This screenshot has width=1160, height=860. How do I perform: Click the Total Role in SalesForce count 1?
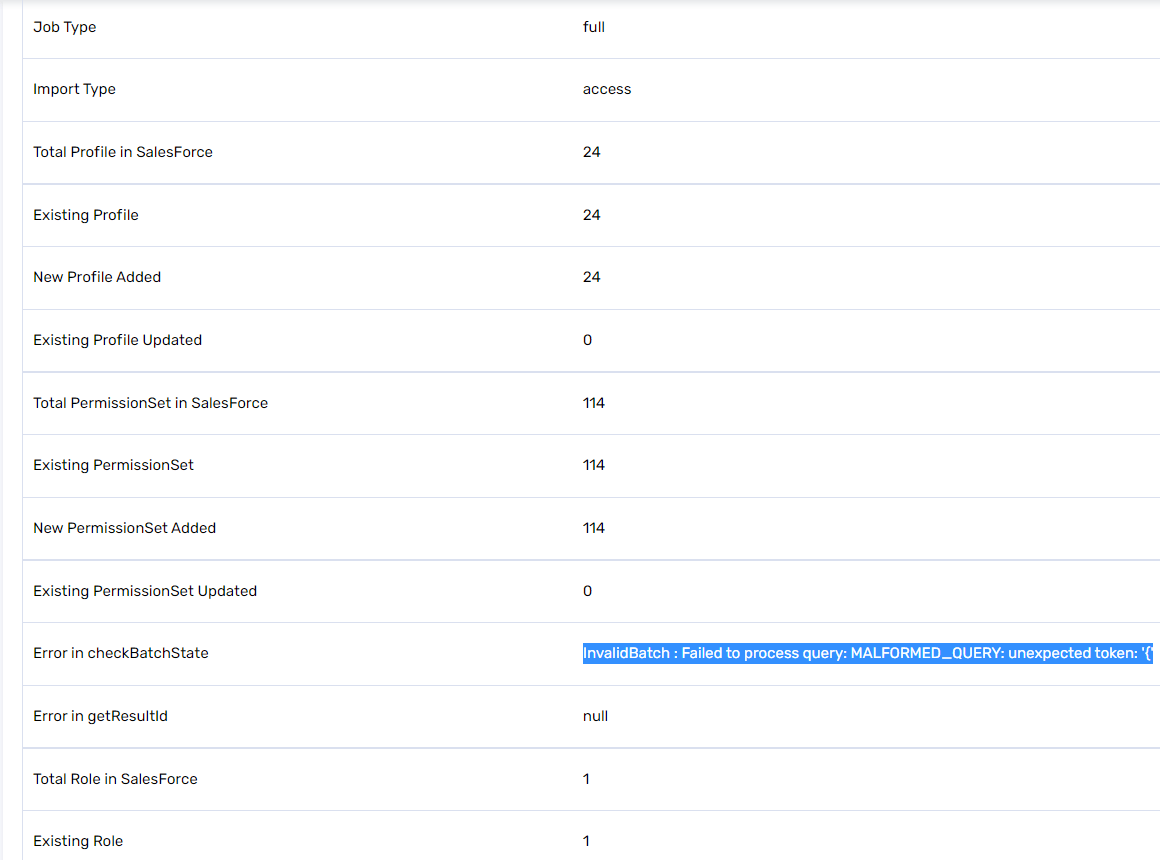click(x=587, y=779)
